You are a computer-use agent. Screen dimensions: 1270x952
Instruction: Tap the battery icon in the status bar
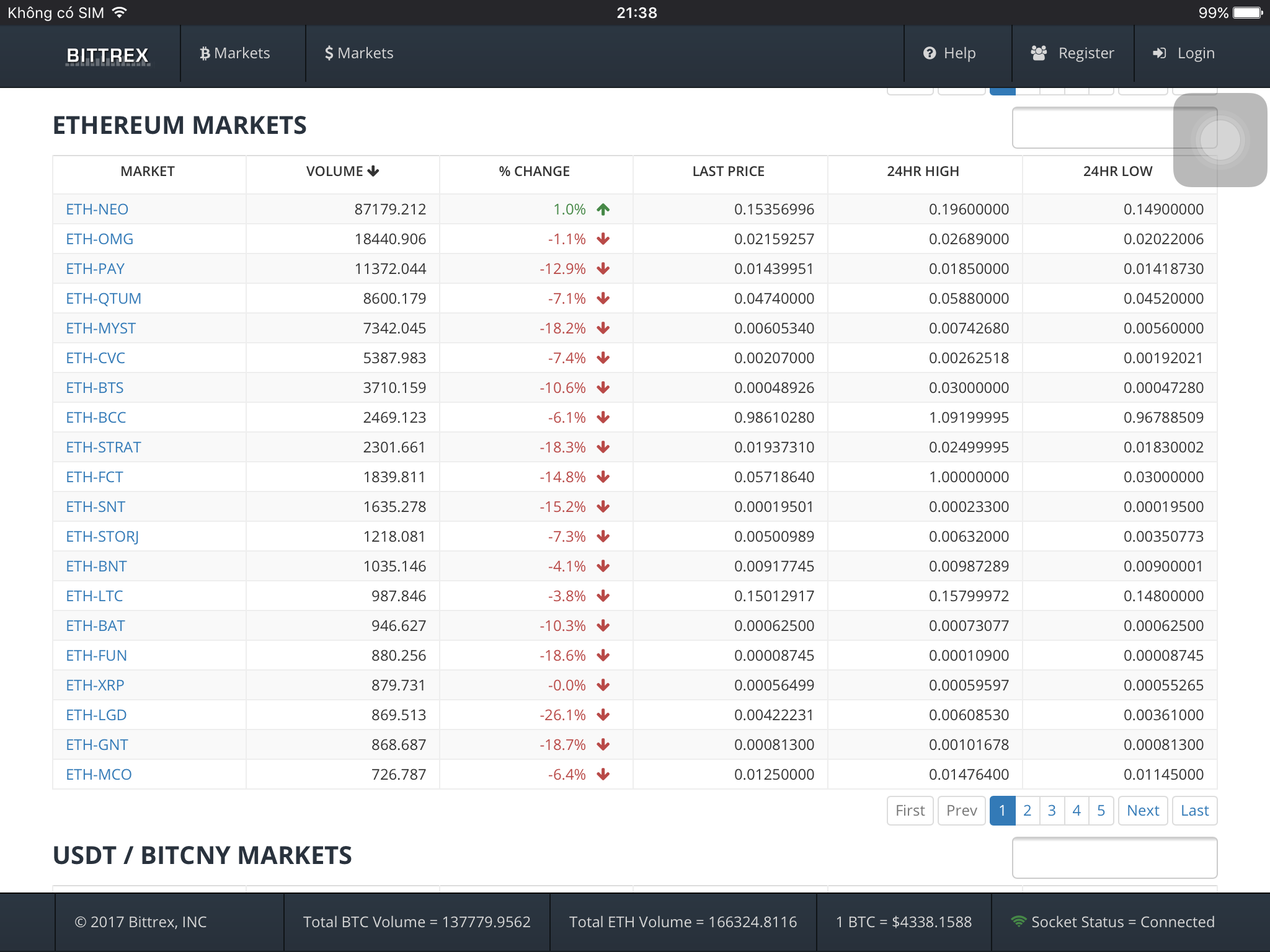1248,12
